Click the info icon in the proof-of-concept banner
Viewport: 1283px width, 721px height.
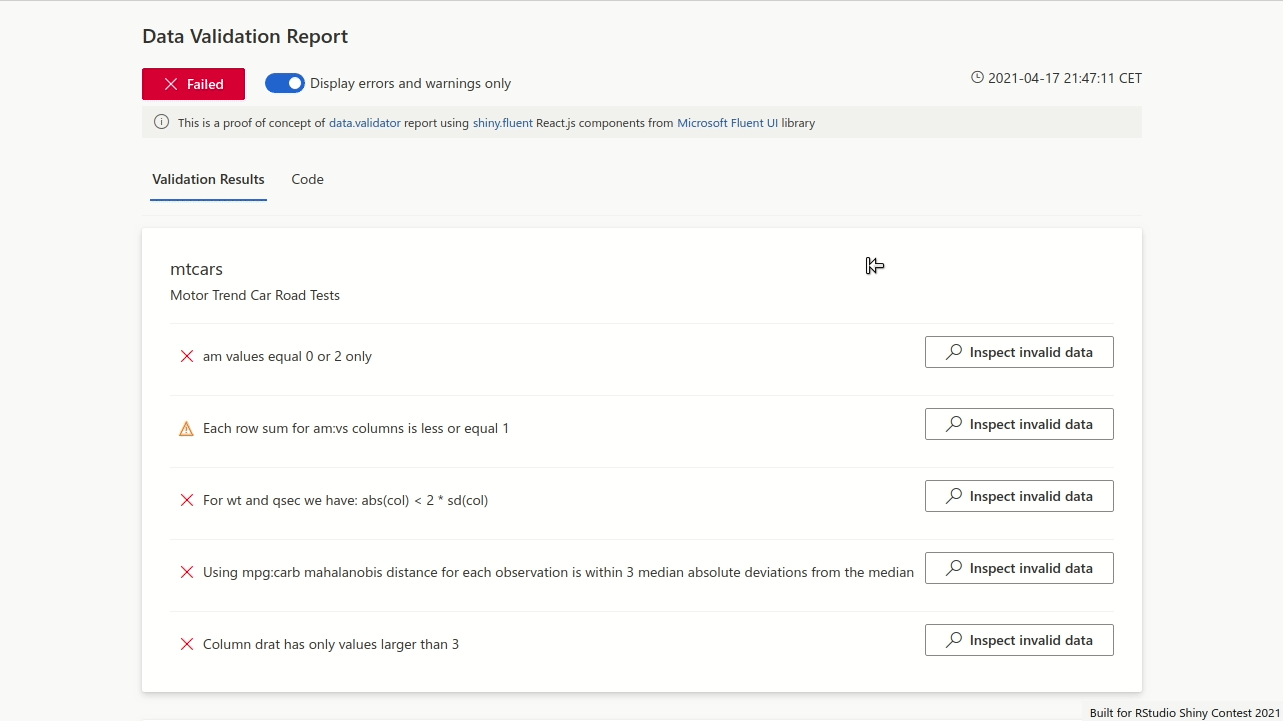tap(161, 122)
